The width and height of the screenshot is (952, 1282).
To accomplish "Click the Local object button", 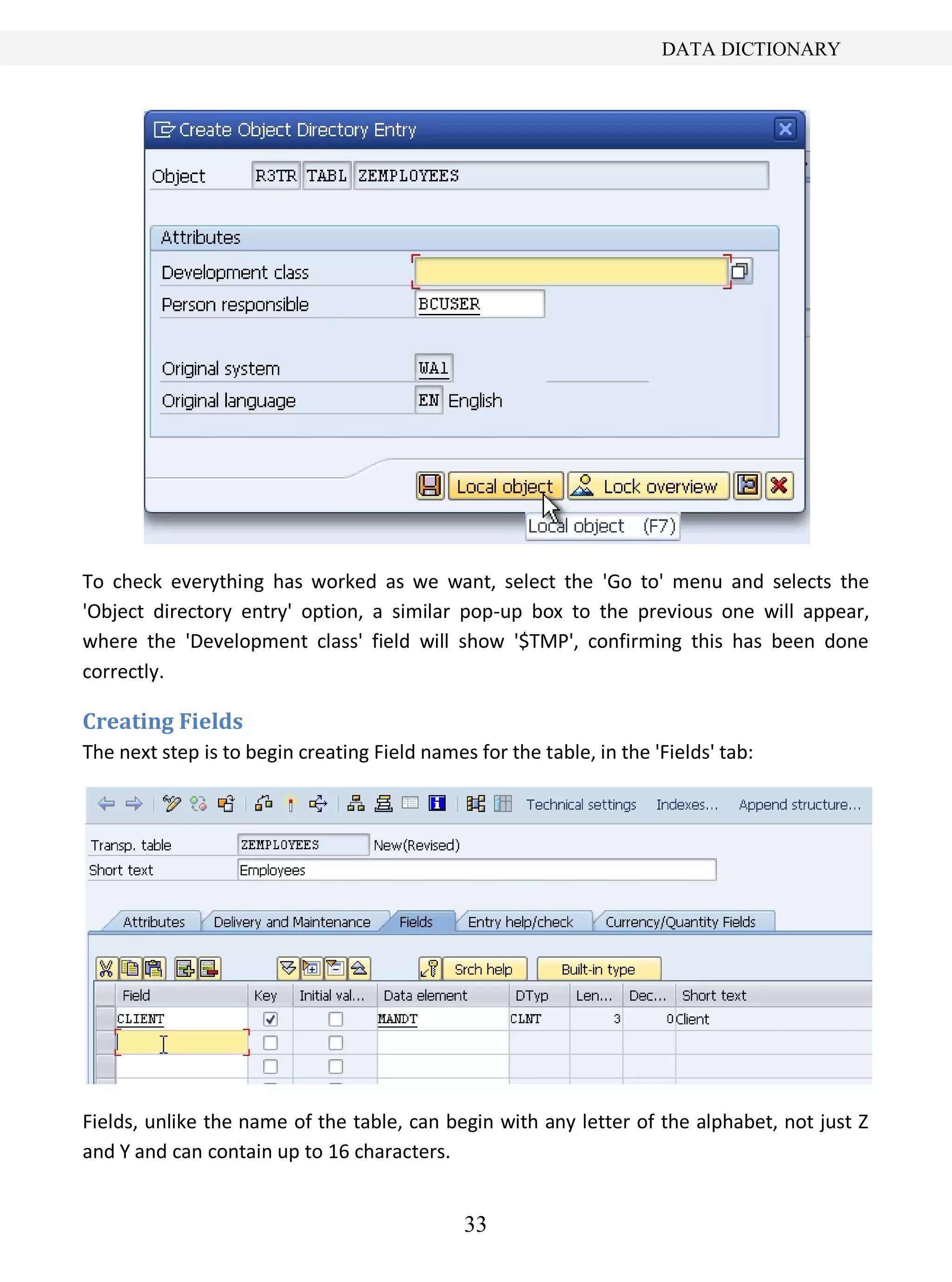I will [505, 486].
